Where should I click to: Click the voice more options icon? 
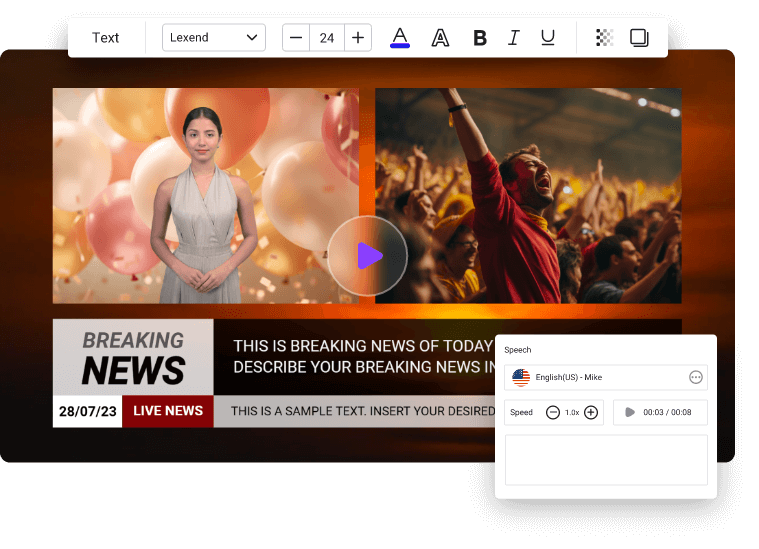[x=696, y=377]
